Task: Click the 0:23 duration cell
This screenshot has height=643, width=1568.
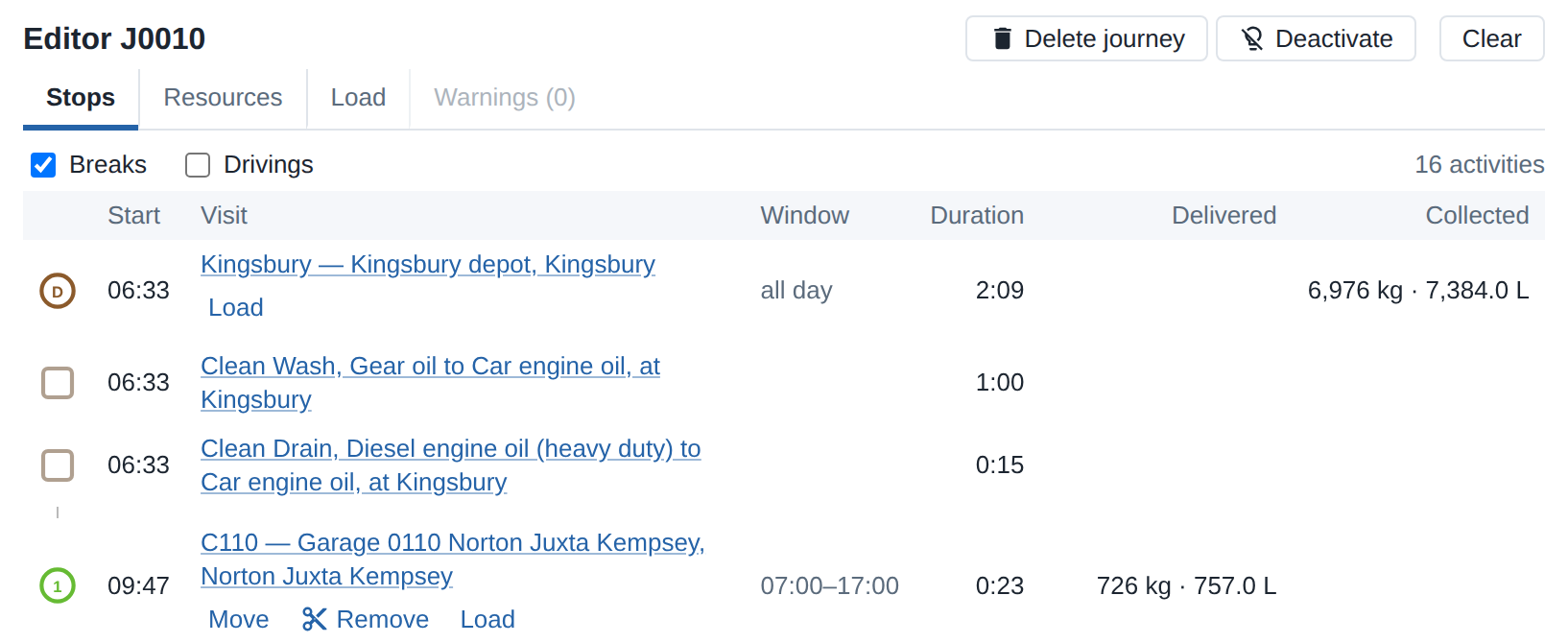Action: coord(1000,585)
